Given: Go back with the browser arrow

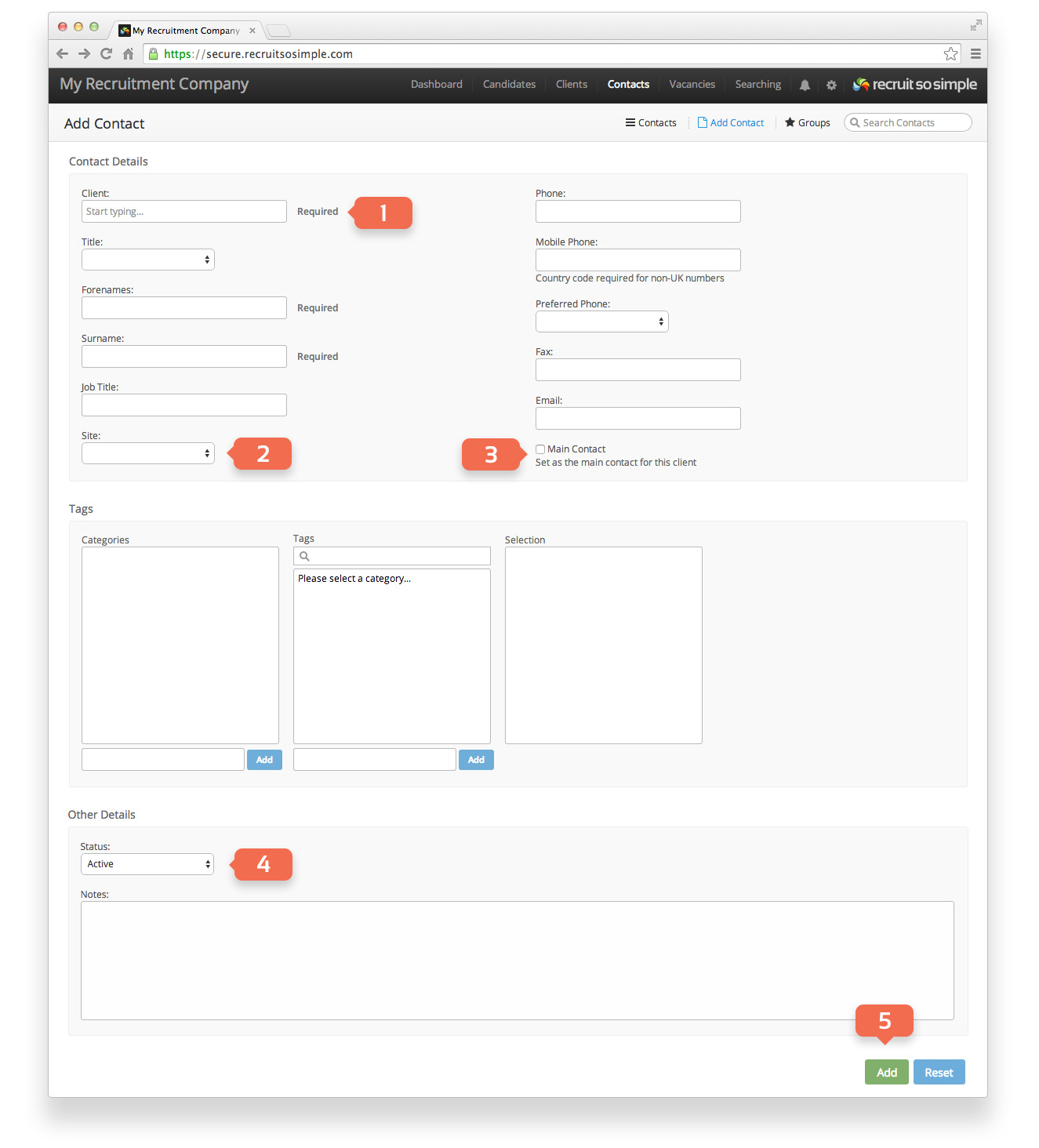Looking at the screenshot, I should click(x=62, y=54).
